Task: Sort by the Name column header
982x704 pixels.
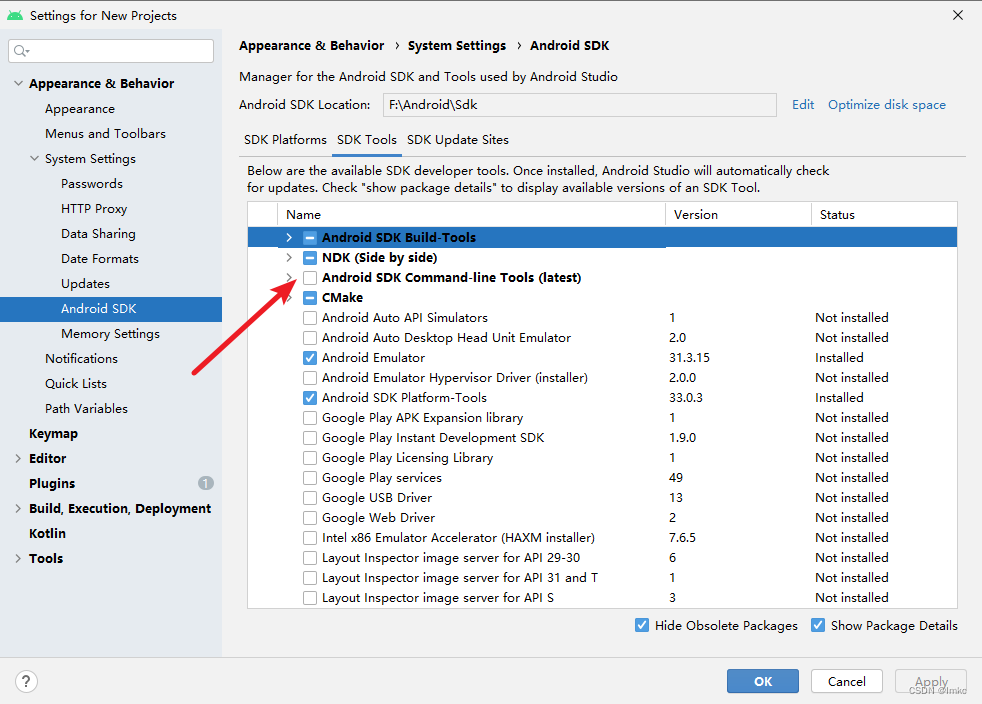Action: 471,214
